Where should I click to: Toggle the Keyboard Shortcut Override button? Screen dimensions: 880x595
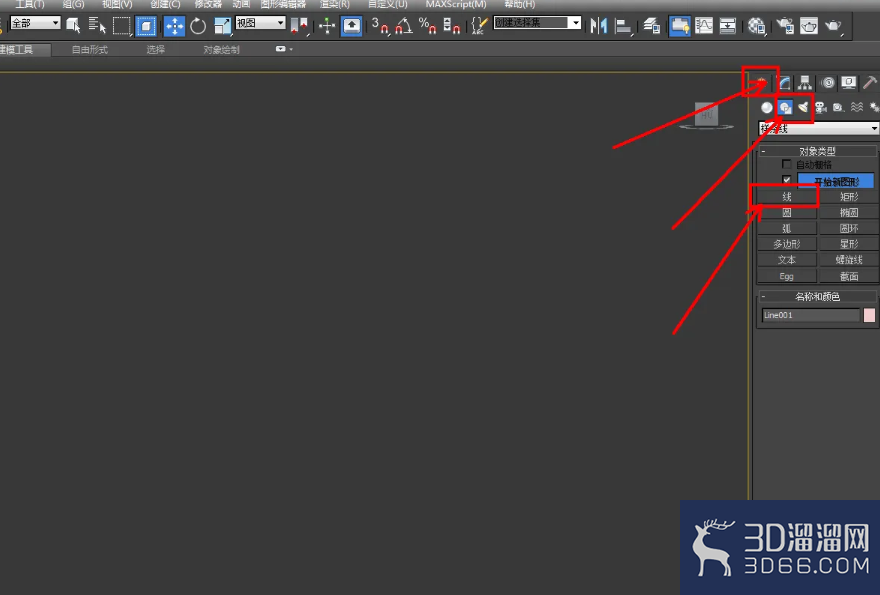click(x=352, y=26)
